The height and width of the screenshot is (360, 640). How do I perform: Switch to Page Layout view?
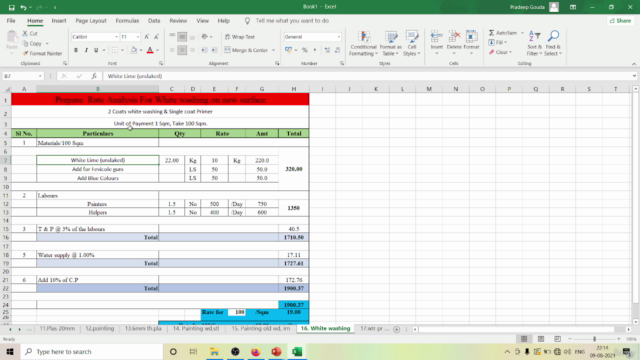541,339
